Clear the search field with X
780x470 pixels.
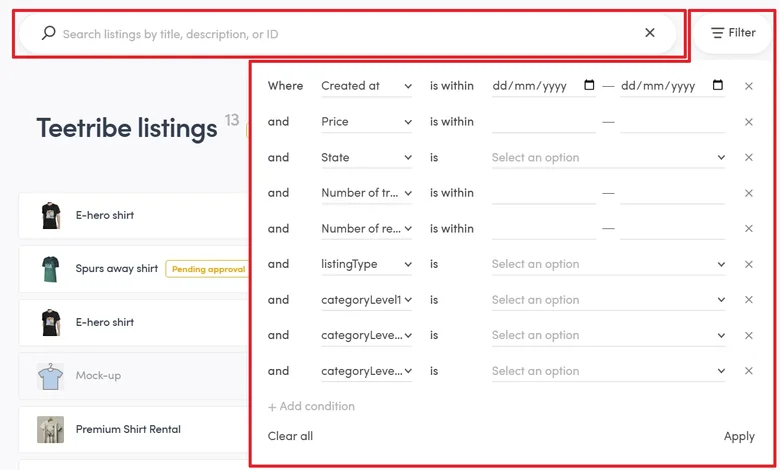click(650, 33)
